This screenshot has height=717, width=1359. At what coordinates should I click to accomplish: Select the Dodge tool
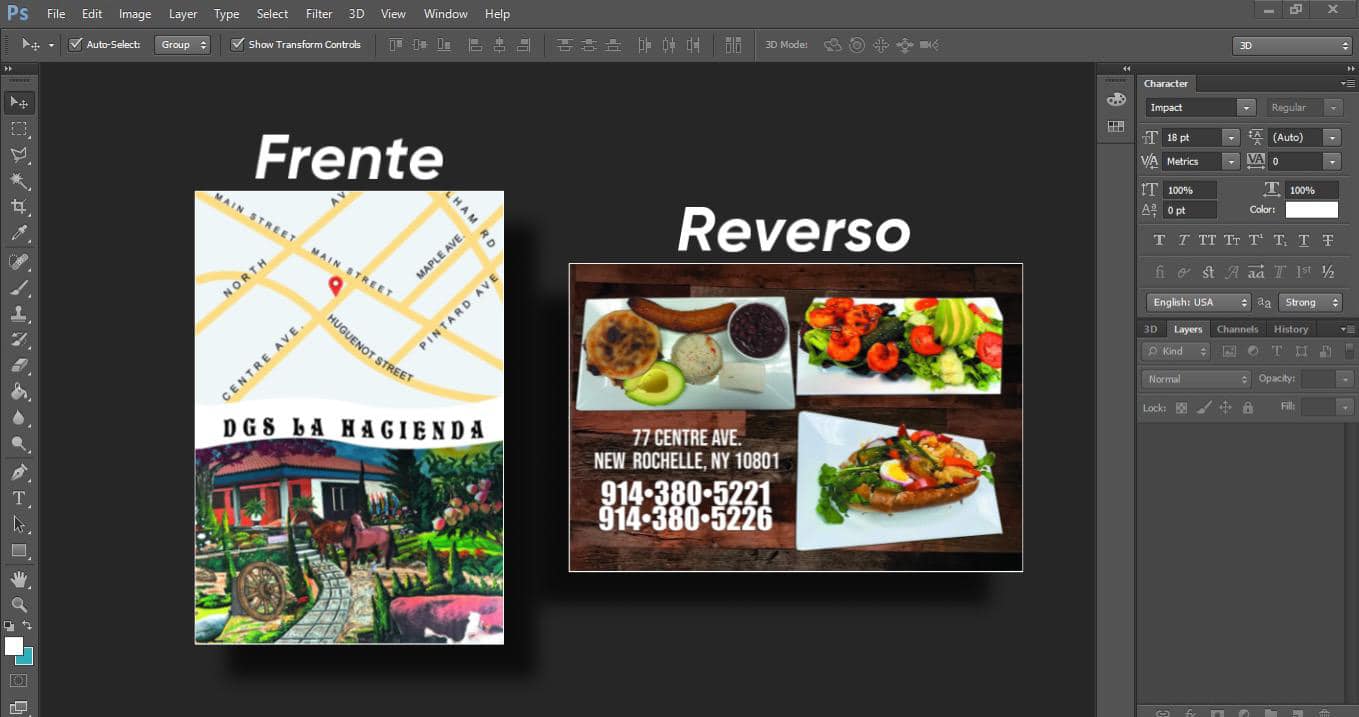[x=19, y=444]
